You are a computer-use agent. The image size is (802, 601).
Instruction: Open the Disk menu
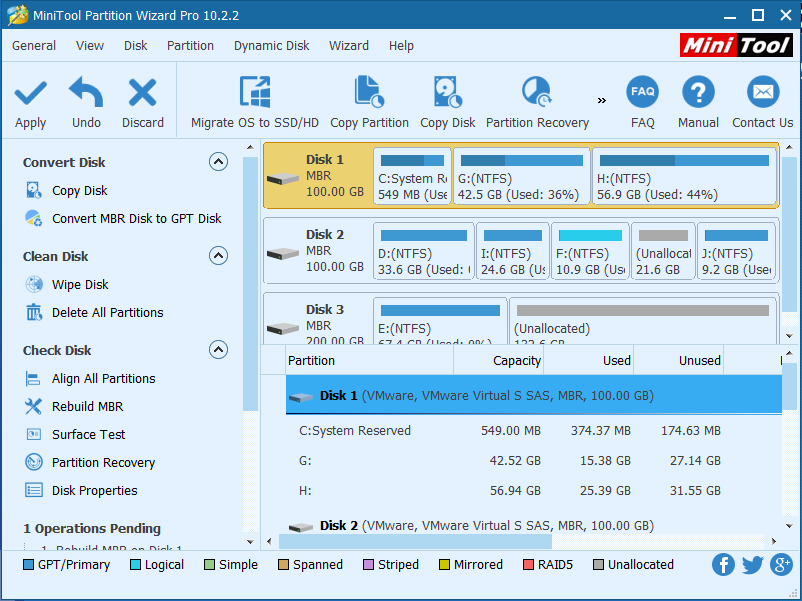(x=136, y=46)
